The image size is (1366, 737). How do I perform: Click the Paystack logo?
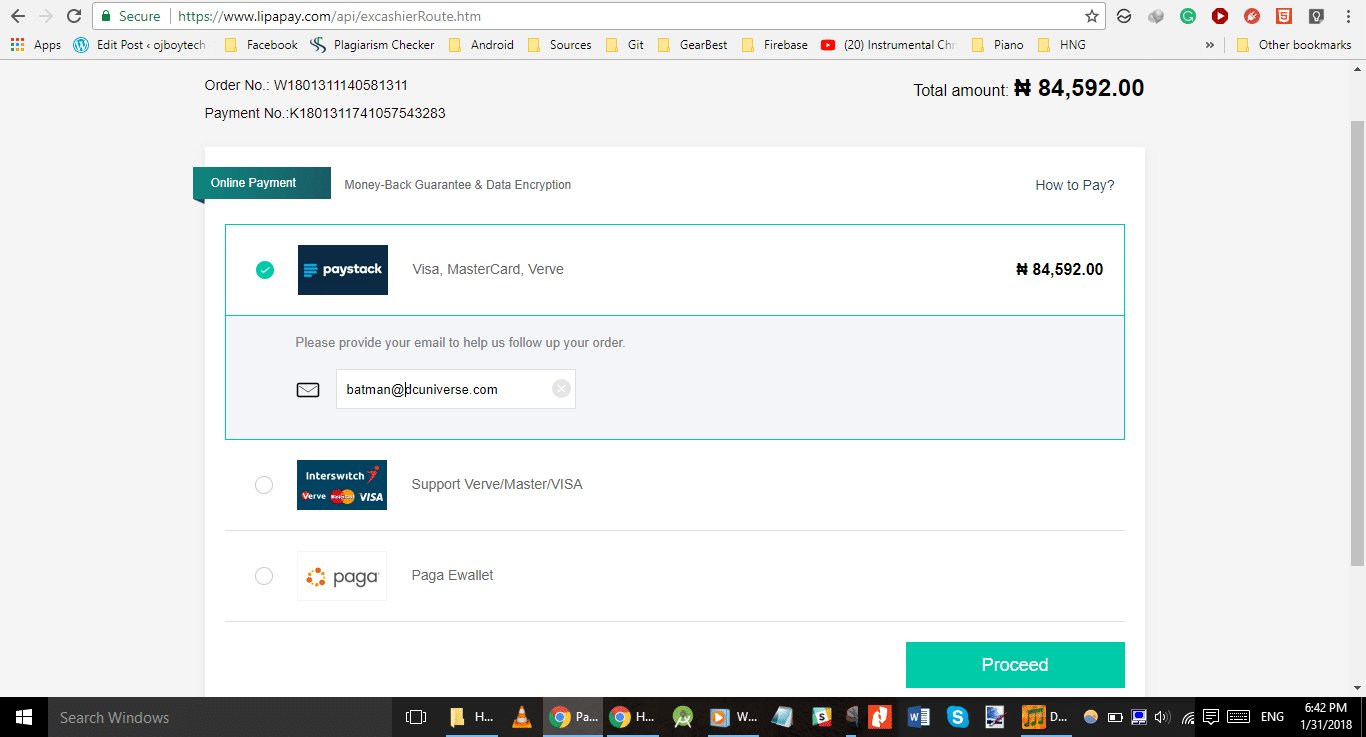[342, 270]
